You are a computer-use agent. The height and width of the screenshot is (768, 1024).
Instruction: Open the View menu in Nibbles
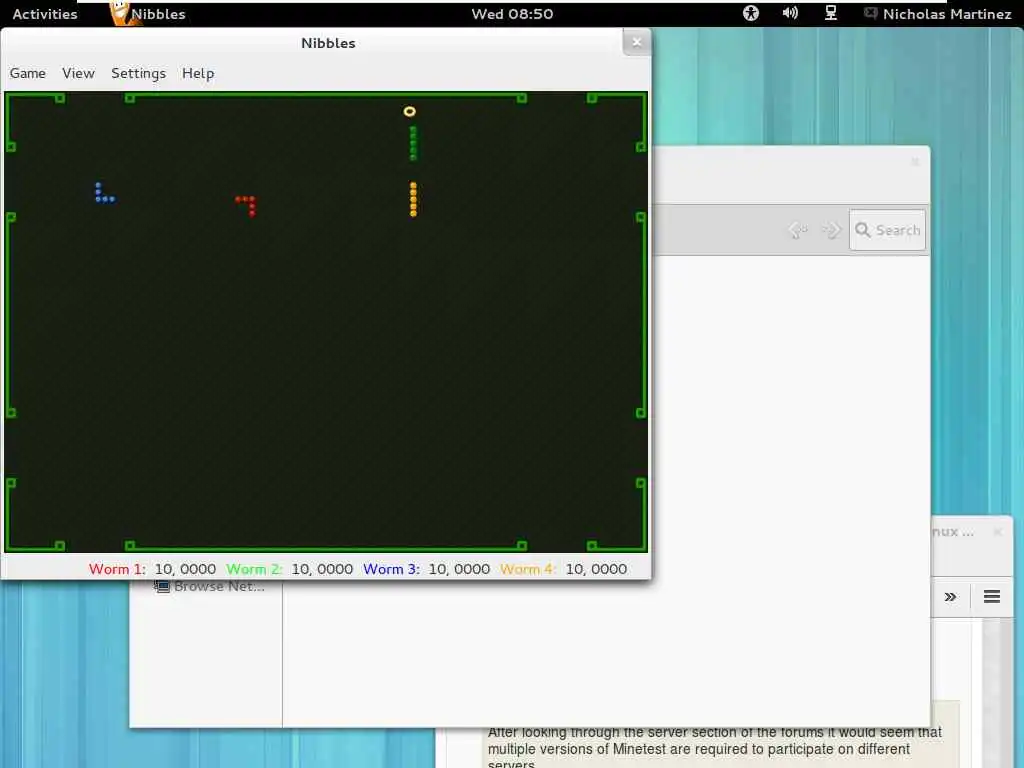pos(78,73)
